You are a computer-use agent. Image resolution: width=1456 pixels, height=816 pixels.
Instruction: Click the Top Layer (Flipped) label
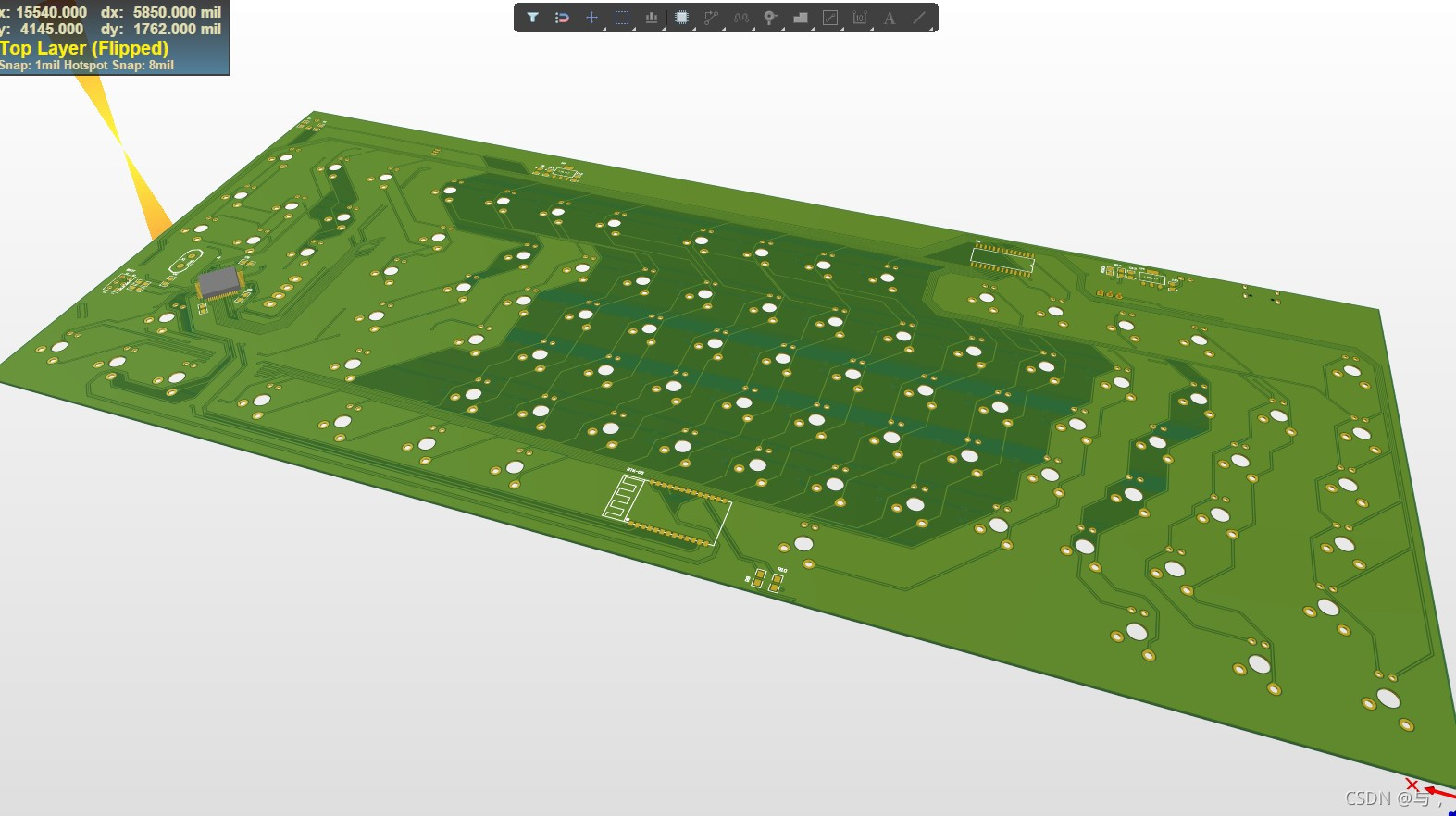(x=84, y=48)
